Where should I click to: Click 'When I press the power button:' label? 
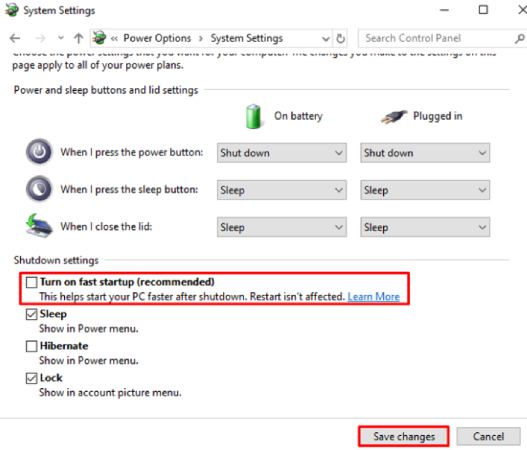[132, 152]
